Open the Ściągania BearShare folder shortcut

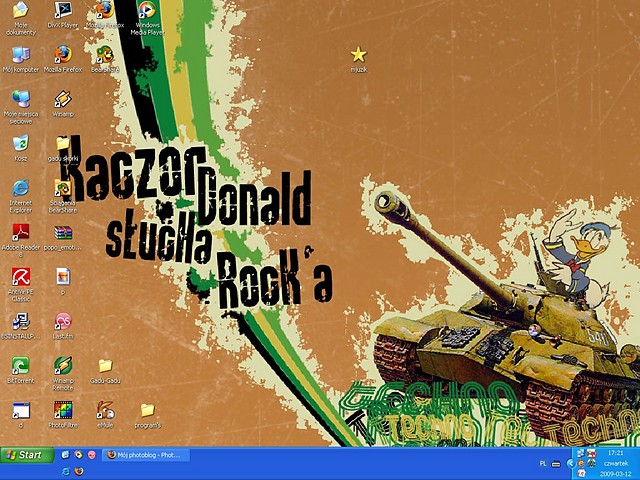point(63,196)
